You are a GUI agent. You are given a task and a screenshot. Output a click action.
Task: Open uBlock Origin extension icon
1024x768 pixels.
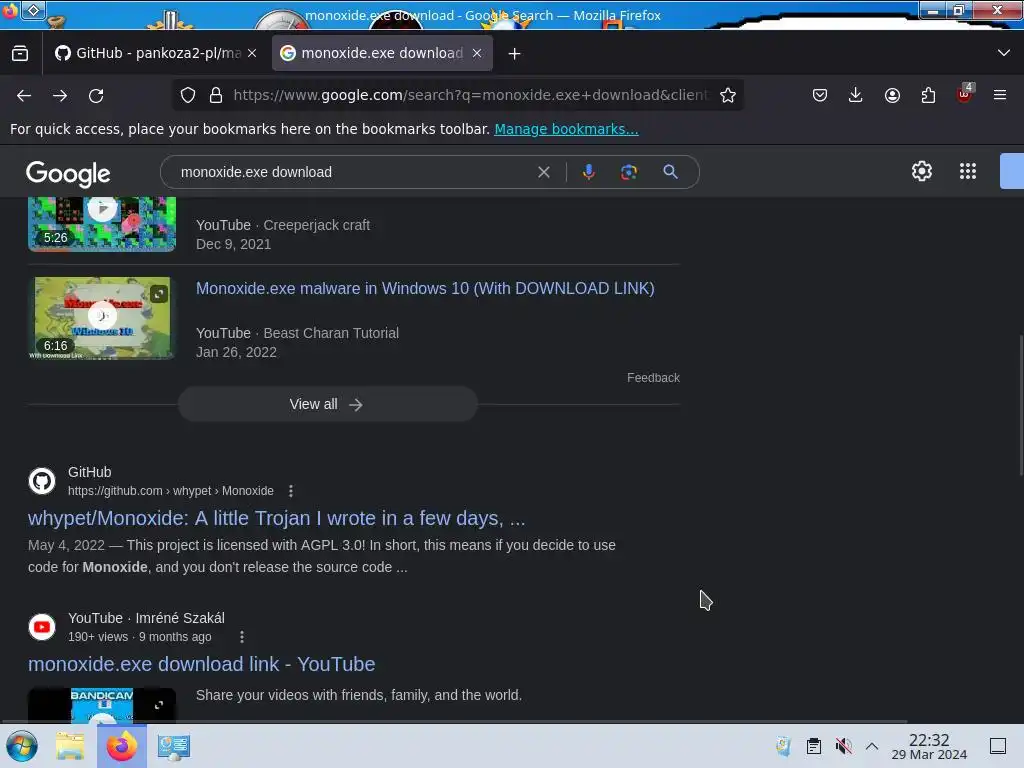[x=965, y=95]
